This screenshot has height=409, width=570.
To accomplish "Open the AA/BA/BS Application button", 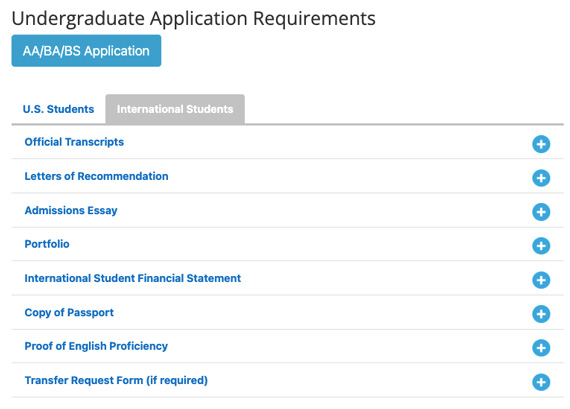I will click(x=86, y=51).
